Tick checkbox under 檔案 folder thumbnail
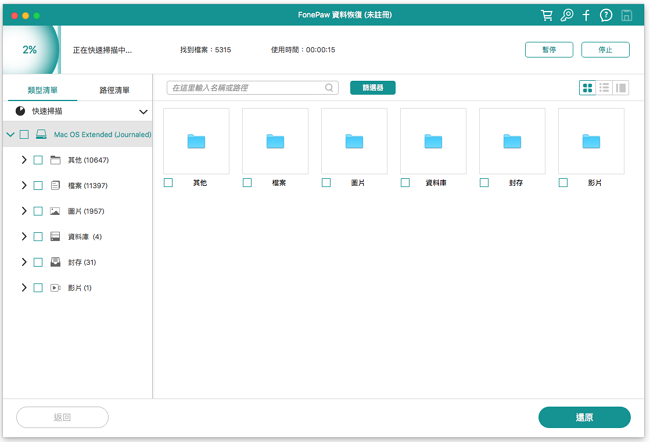The height and width of the screenshot is (442, 650). tap(247, 182)
